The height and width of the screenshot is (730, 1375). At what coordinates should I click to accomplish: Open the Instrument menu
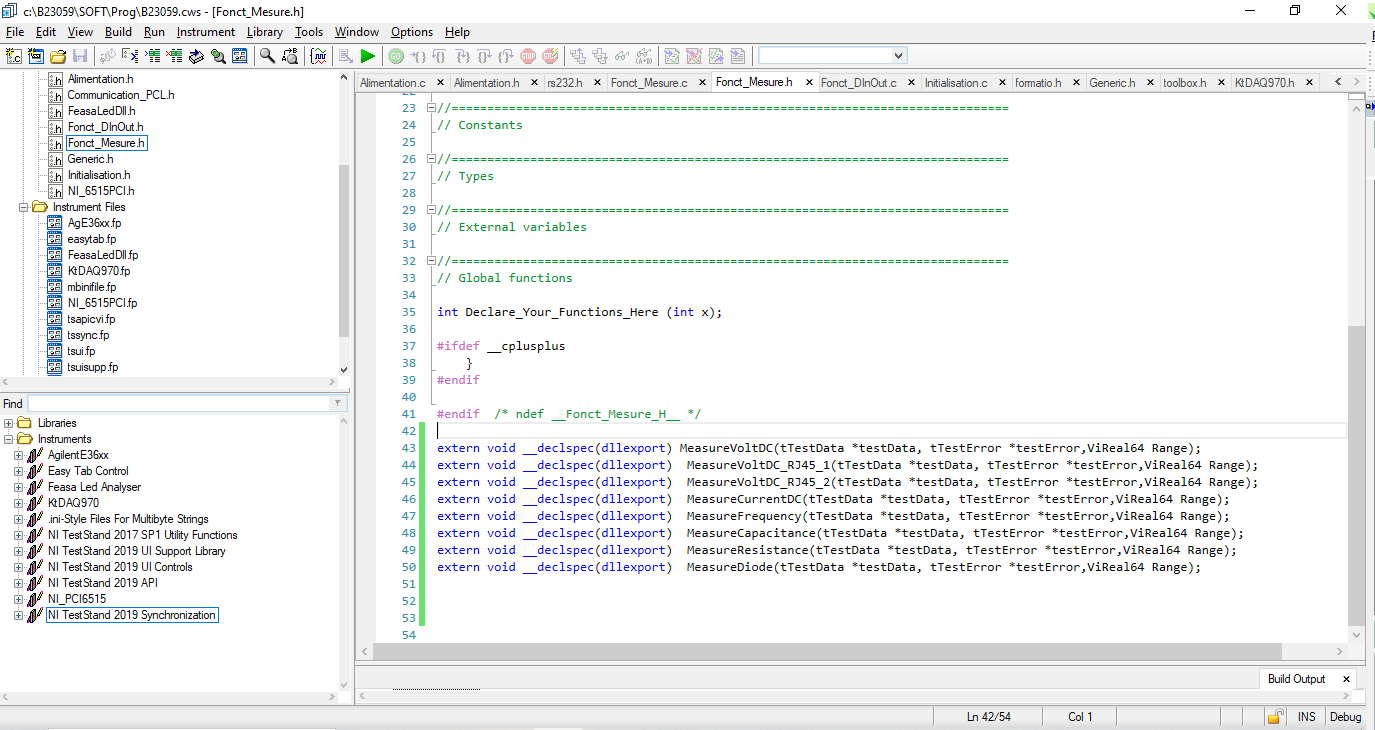pos(205,31)
